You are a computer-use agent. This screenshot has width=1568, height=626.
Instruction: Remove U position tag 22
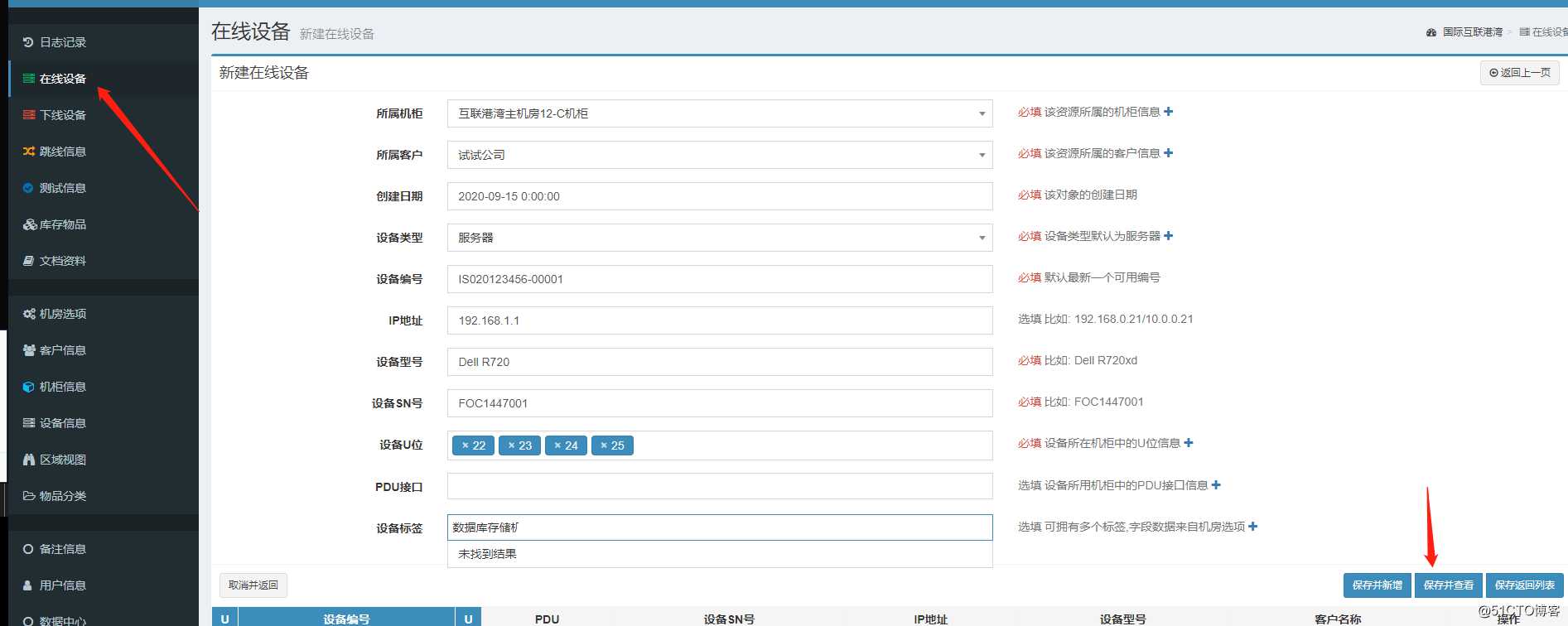click(466, 445)
